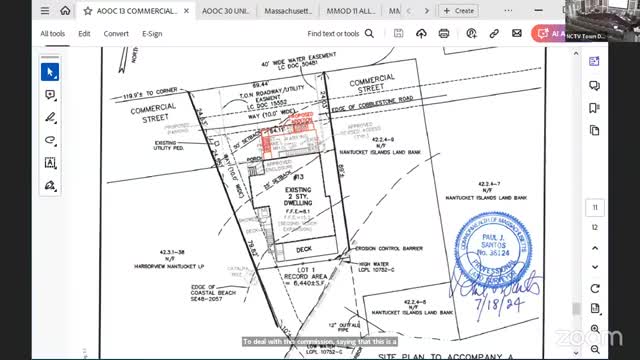This screenshot has height=360, width=640.
Task: Go to the Home icon
Action: pyautogui.click(x=65, y=11)
